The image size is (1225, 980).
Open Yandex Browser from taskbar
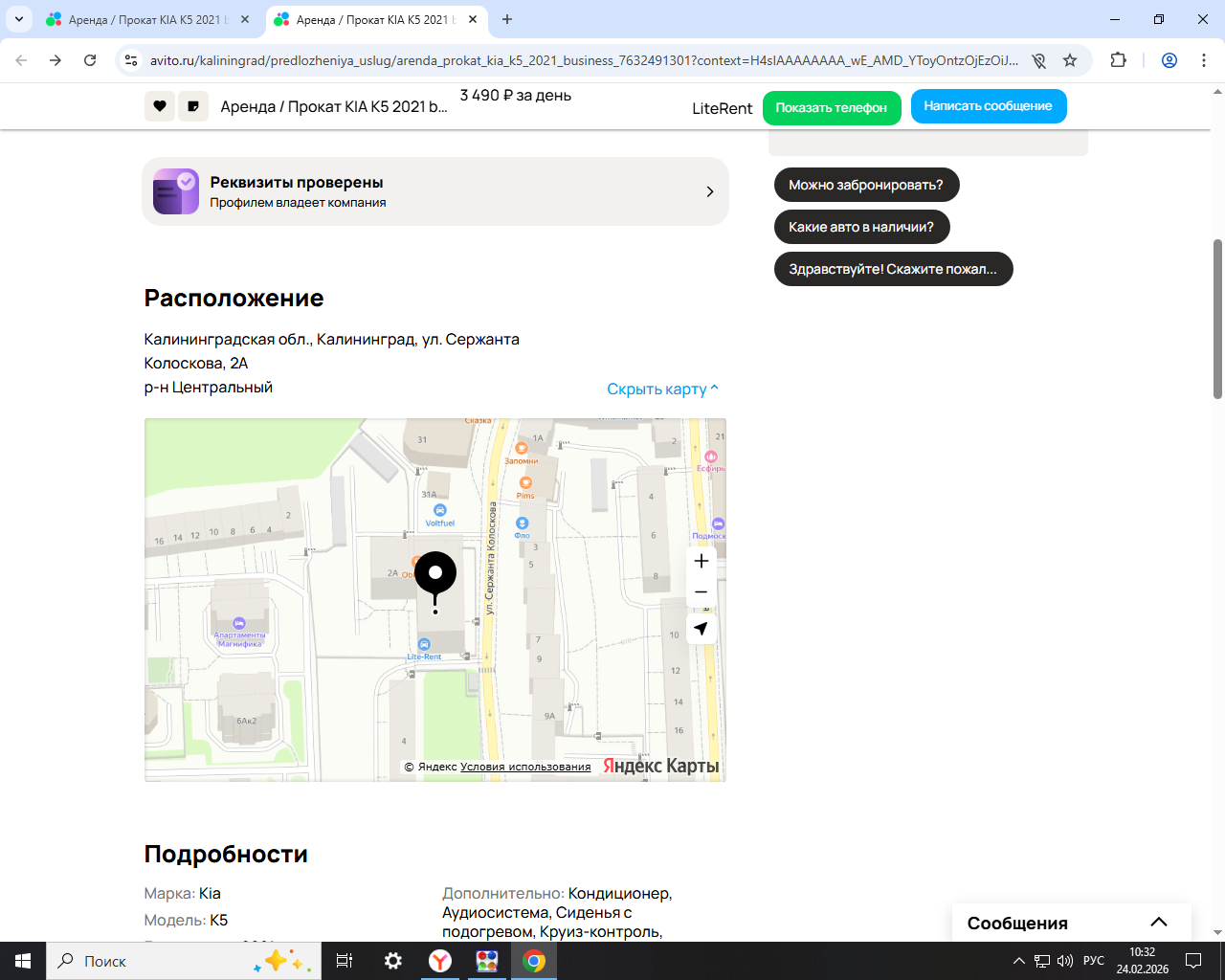coord(440,961)
